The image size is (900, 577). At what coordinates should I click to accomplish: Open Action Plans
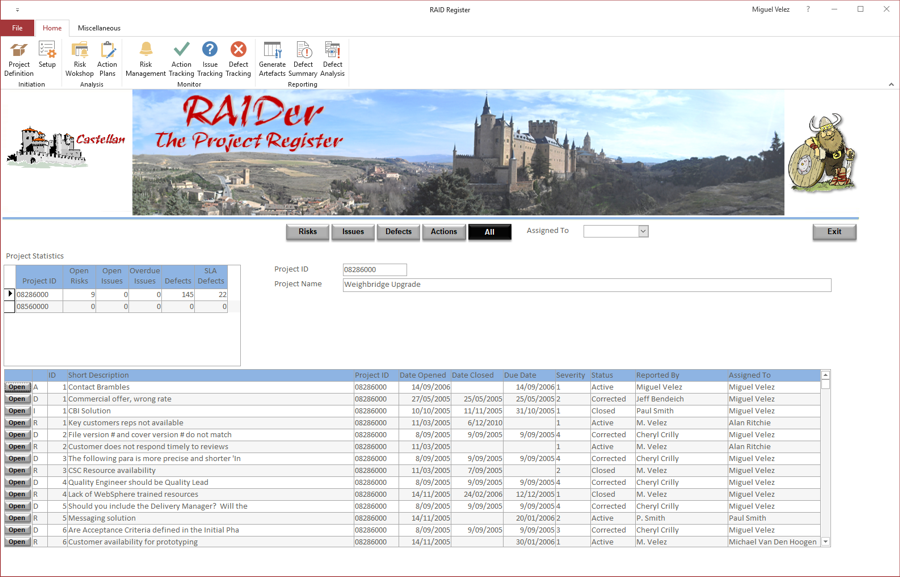point(107,59)
